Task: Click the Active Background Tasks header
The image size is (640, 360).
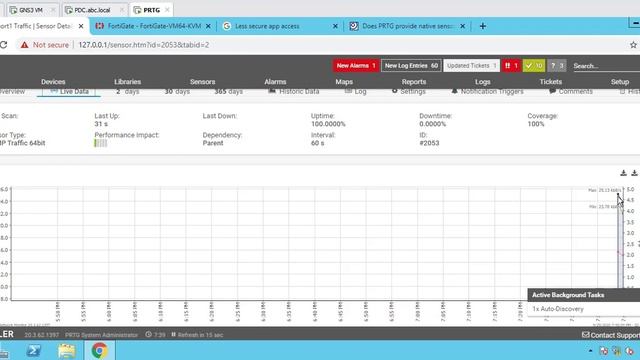Action: tap(584, 295)
